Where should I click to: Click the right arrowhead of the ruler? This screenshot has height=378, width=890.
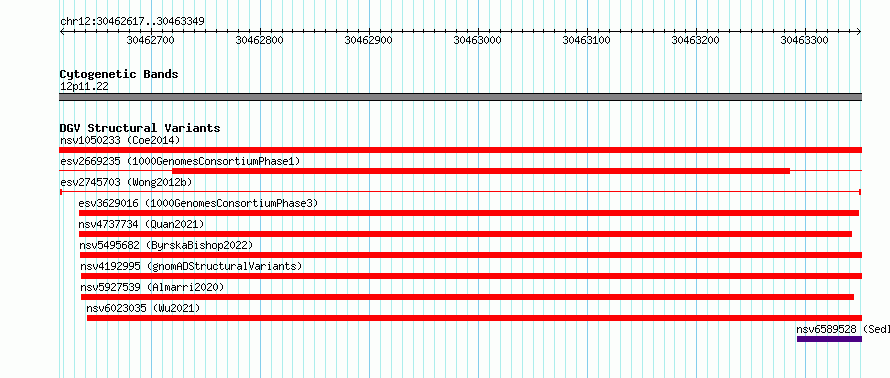[859, 32]
